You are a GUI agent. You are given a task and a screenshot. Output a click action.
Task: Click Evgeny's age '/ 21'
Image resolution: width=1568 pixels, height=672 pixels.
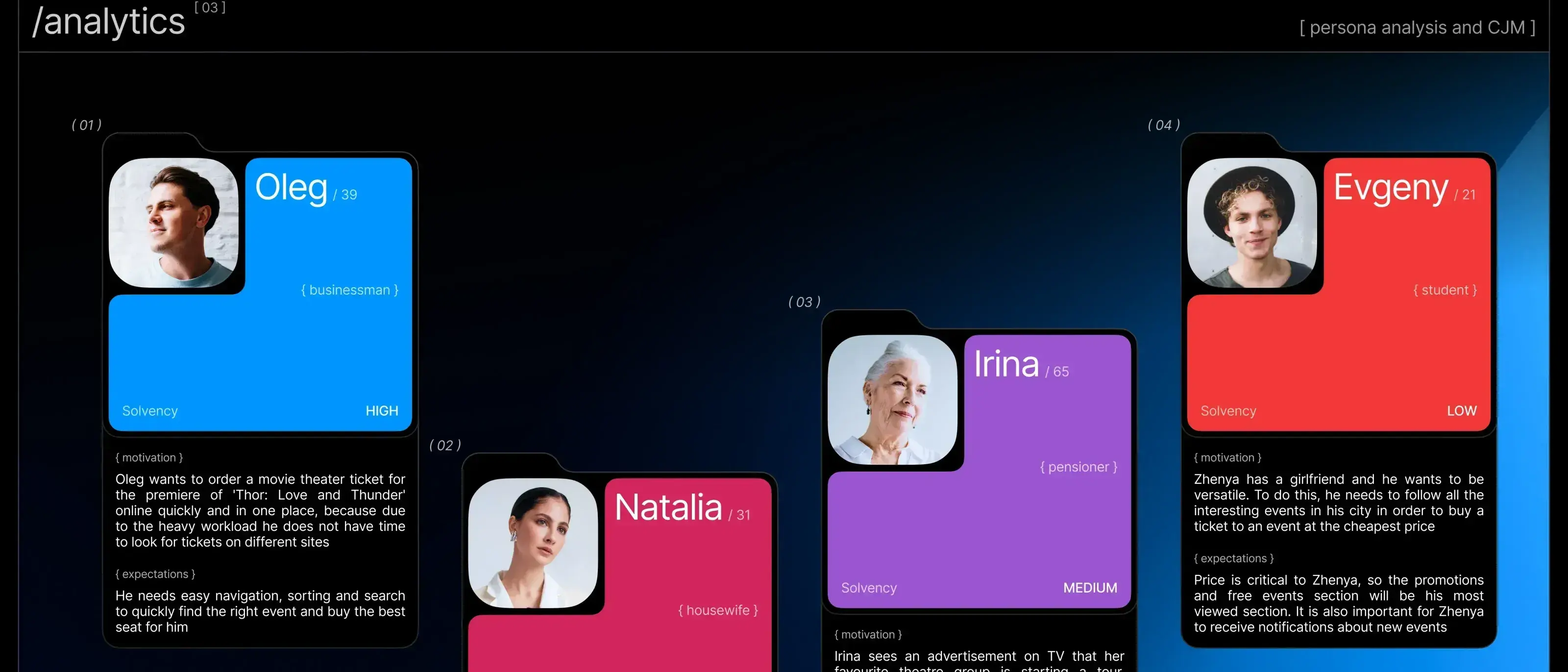[x=1465, y=195]
